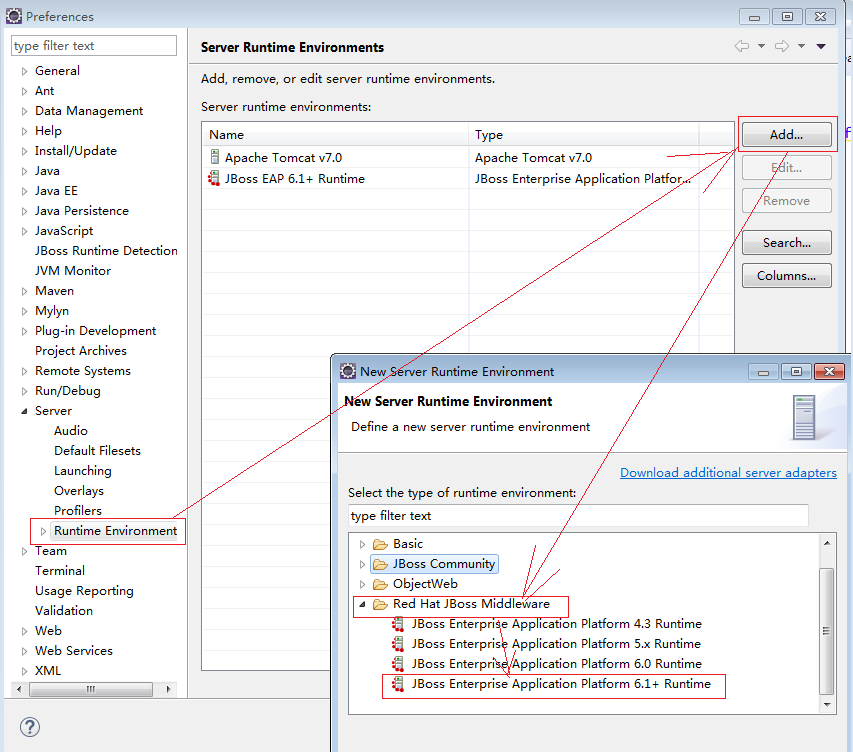Expand the Java EE tree node
The image size is (853, 752).
coord(24,192)
